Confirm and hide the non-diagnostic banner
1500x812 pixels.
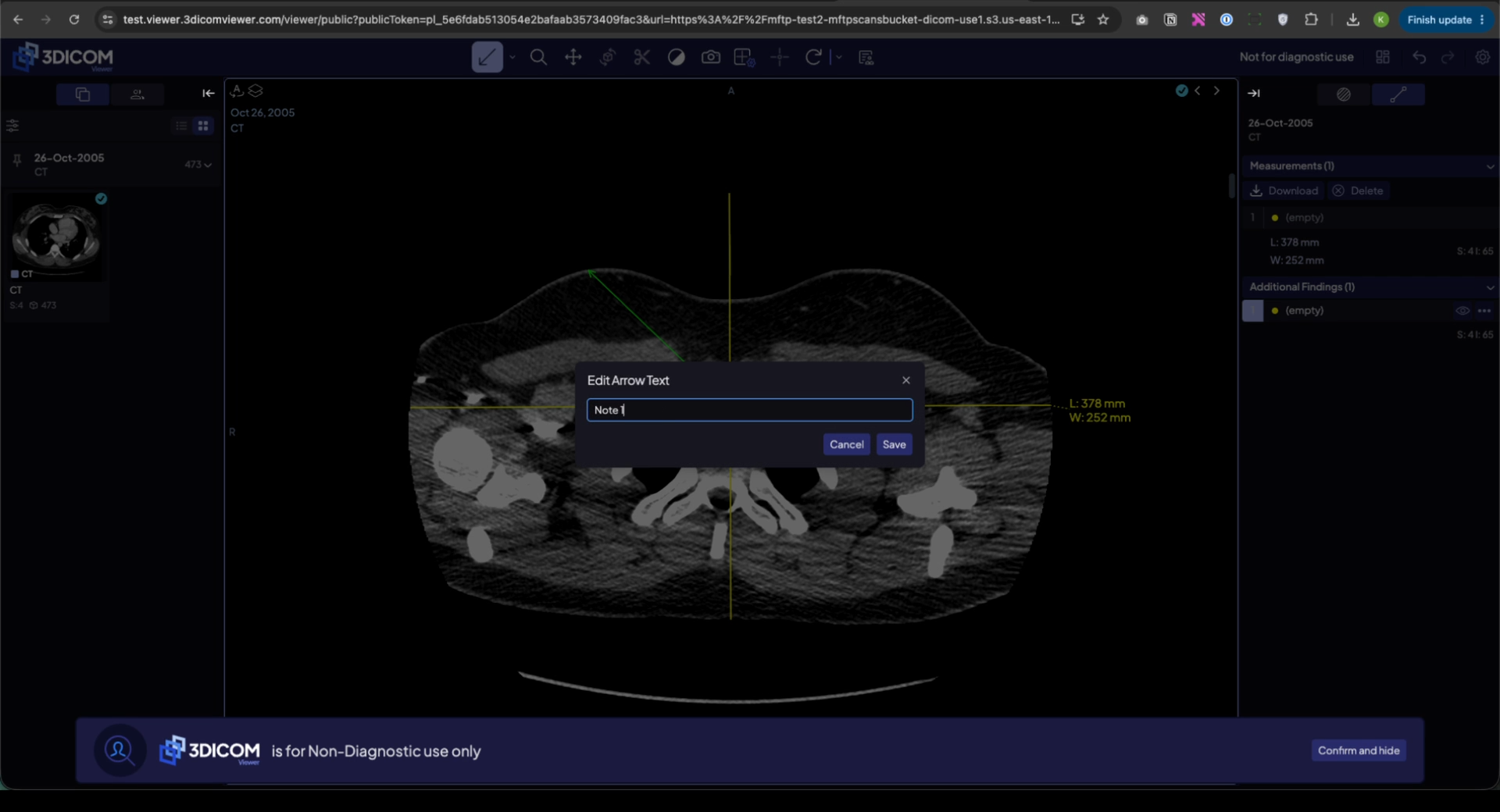(1359, 750)
